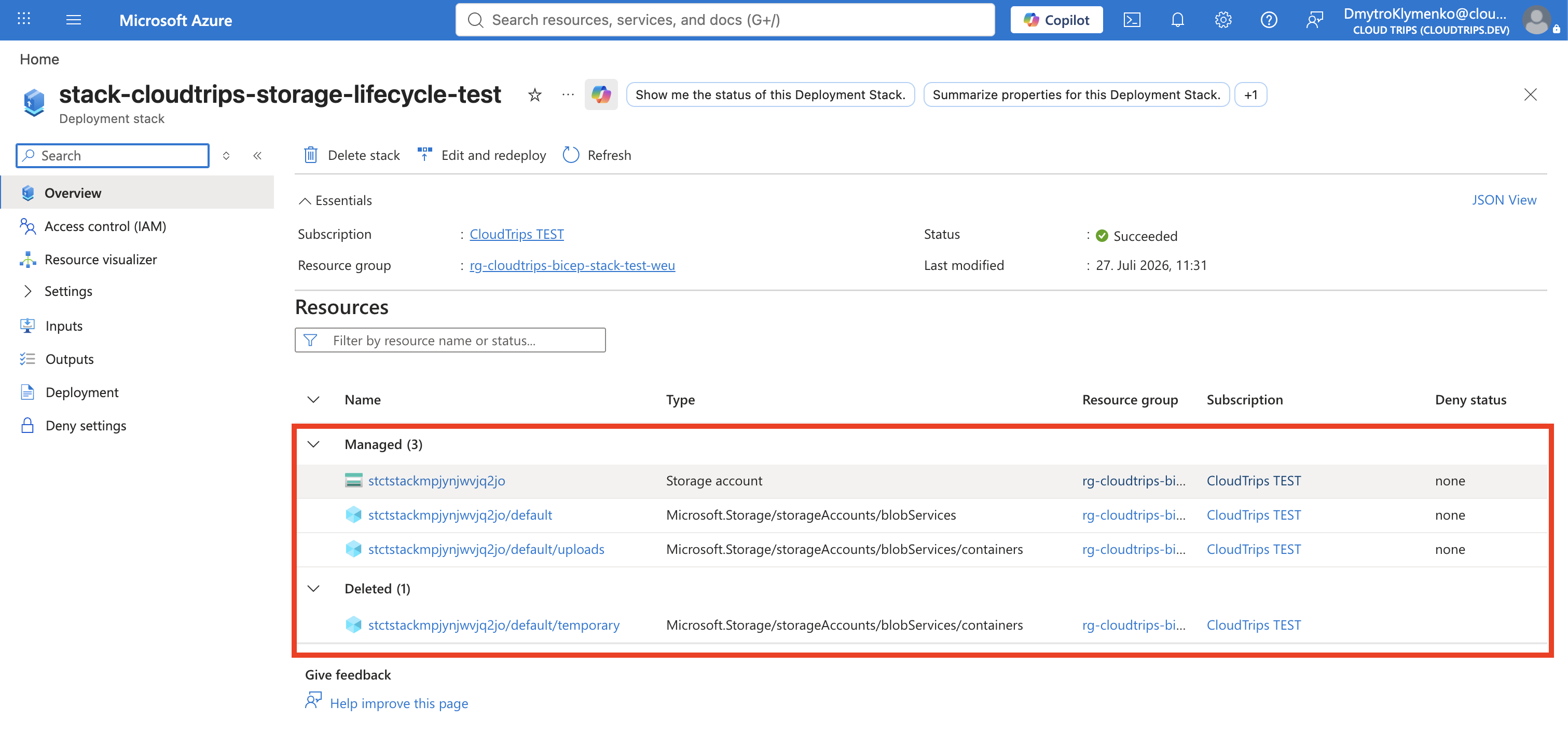1568x733 pixels.
Task: Open portal settings gear
Action: point(1223,20)
